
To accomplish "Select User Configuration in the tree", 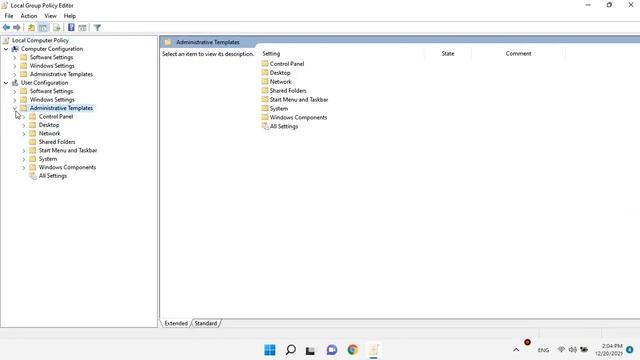I will 44,83.
